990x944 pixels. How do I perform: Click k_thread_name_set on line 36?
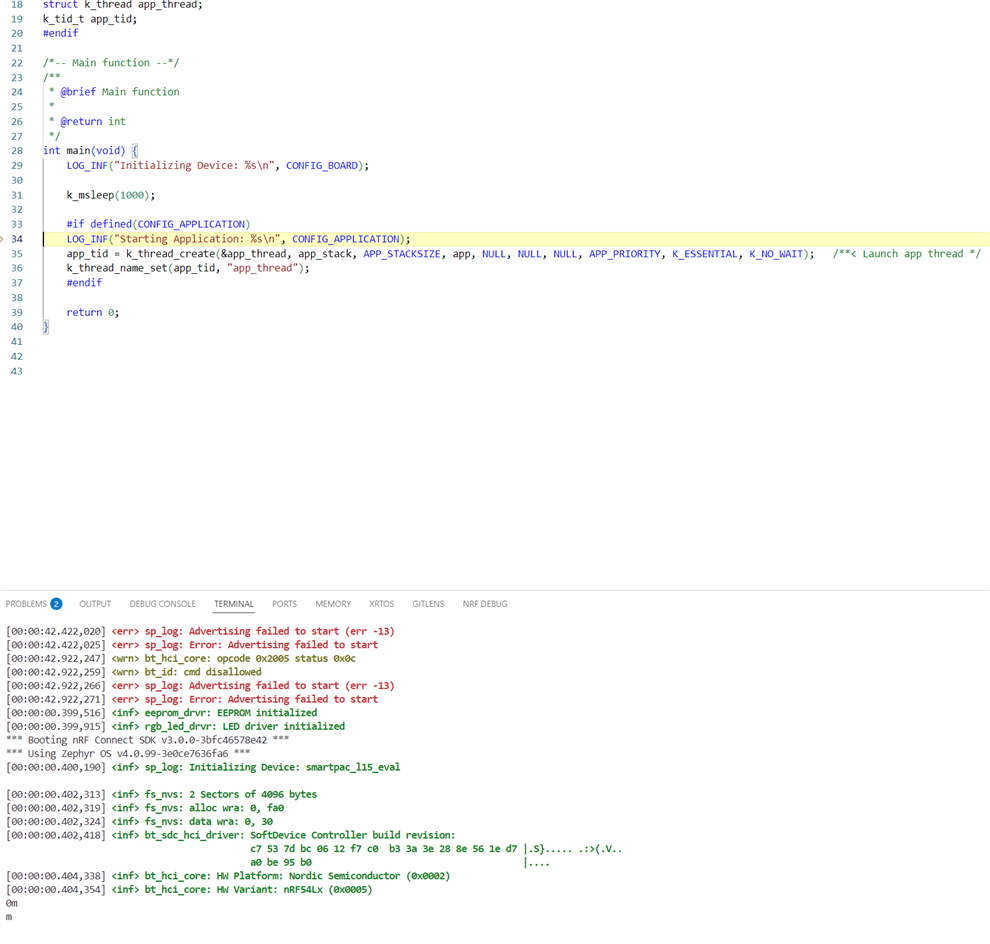tap(117, 268)
